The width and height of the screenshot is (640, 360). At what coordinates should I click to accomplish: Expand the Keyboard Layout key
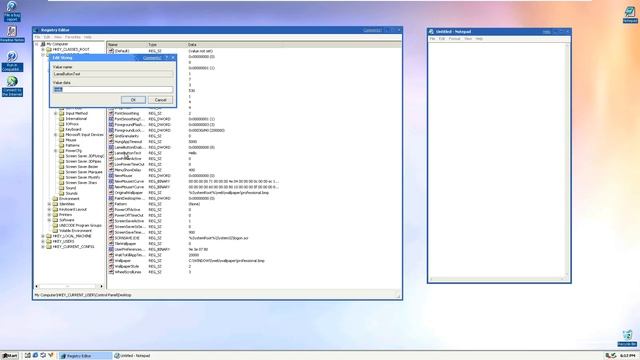[x=49, y=209]
